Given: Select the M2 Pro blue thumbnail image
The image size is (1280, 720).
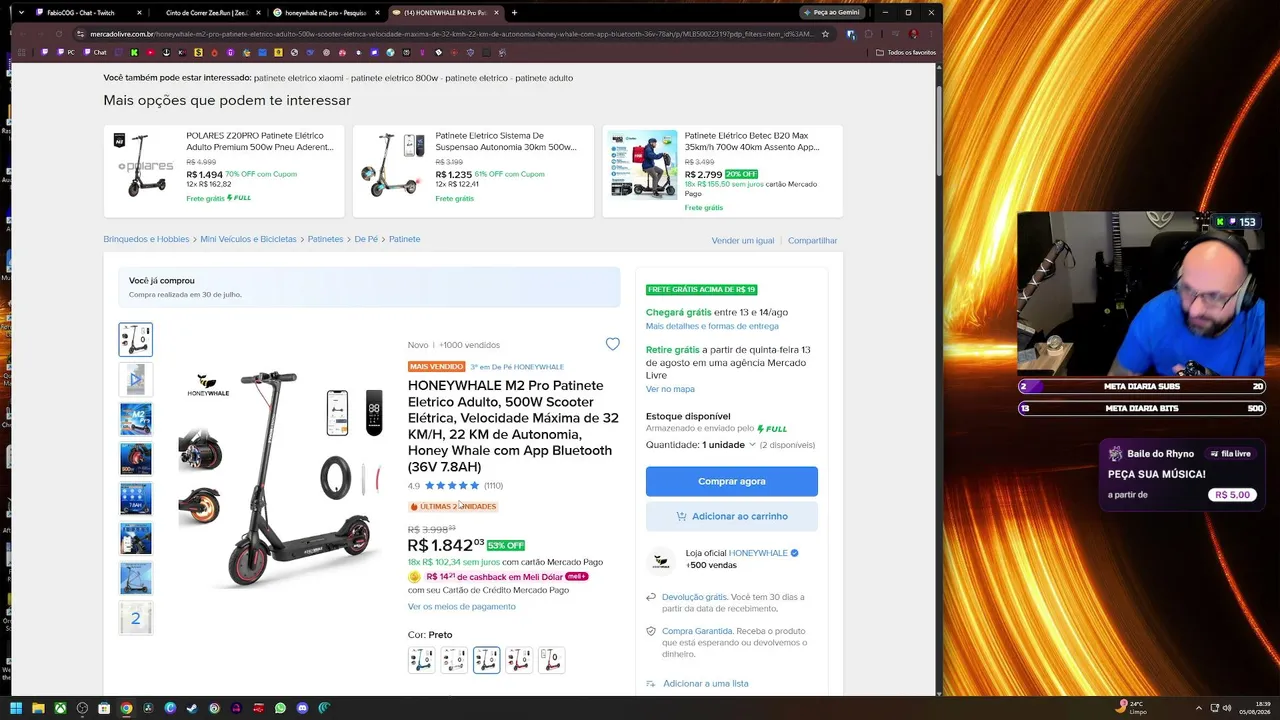Looking at the screenshot, I should (x=136, y=419).
